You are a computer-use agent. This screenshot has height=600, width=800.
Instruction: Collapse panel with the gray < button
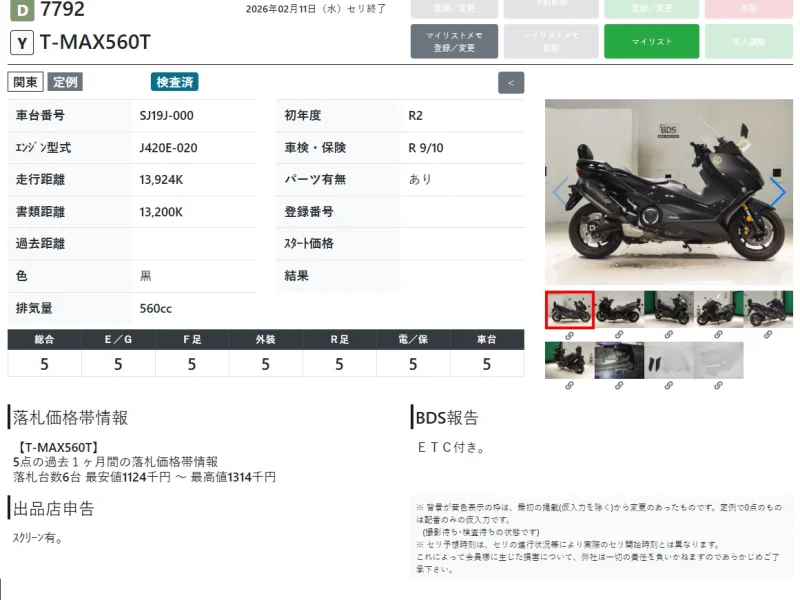[511, 83]
